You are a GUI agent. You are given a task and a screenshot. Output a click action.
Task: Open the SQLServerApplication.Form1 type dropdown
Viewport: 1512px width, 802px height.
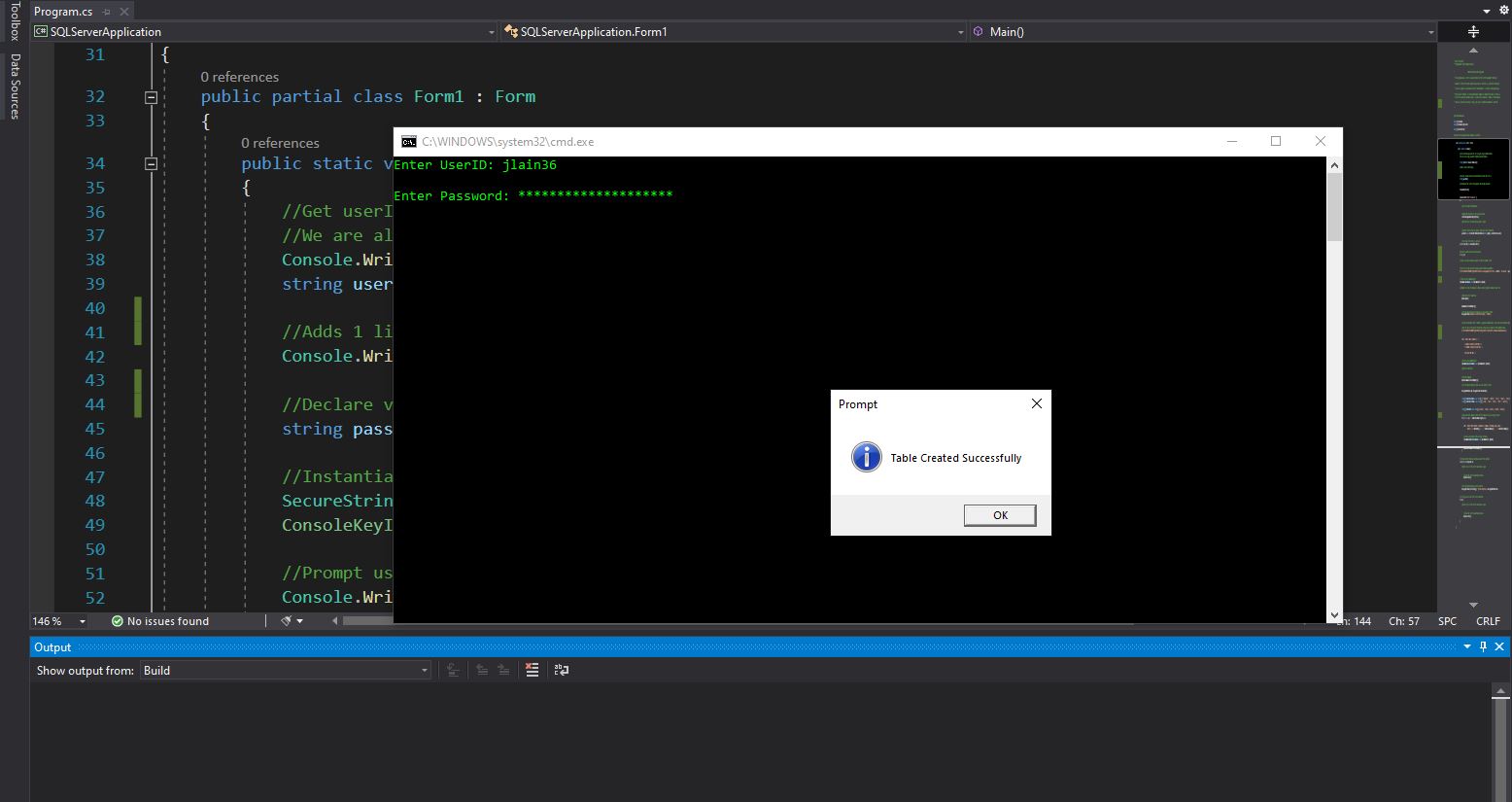734,32
